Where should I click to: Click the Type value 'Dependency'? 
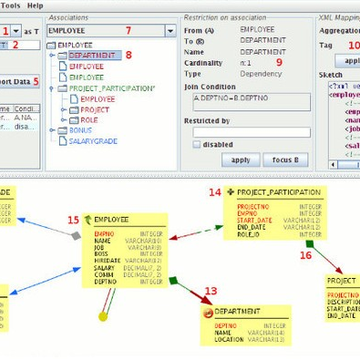click(261, 74)
